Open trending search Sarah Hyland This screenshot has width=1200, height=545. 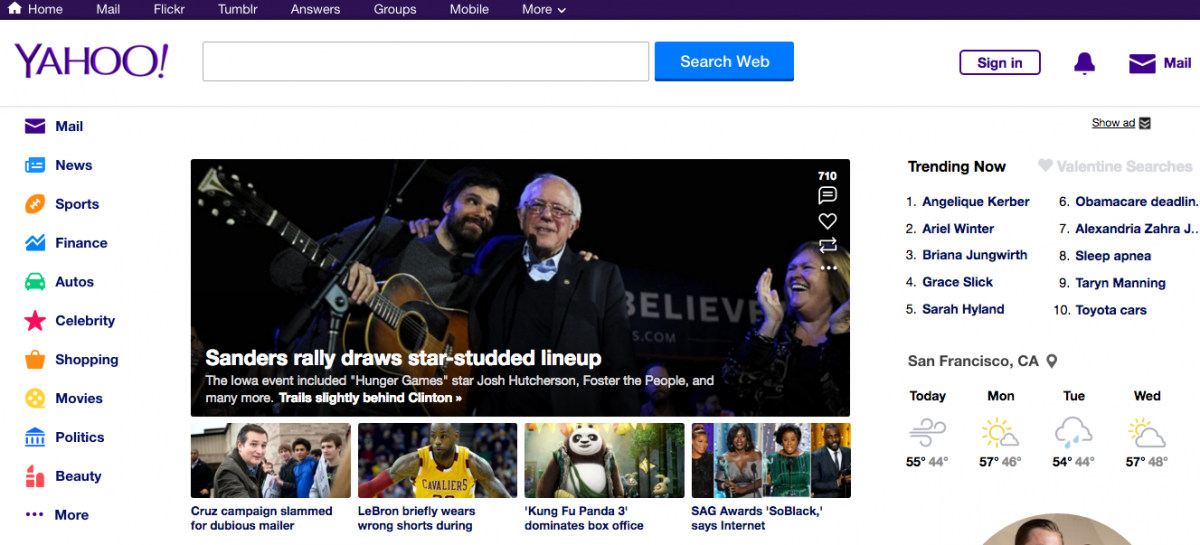[x=963, y=309]
